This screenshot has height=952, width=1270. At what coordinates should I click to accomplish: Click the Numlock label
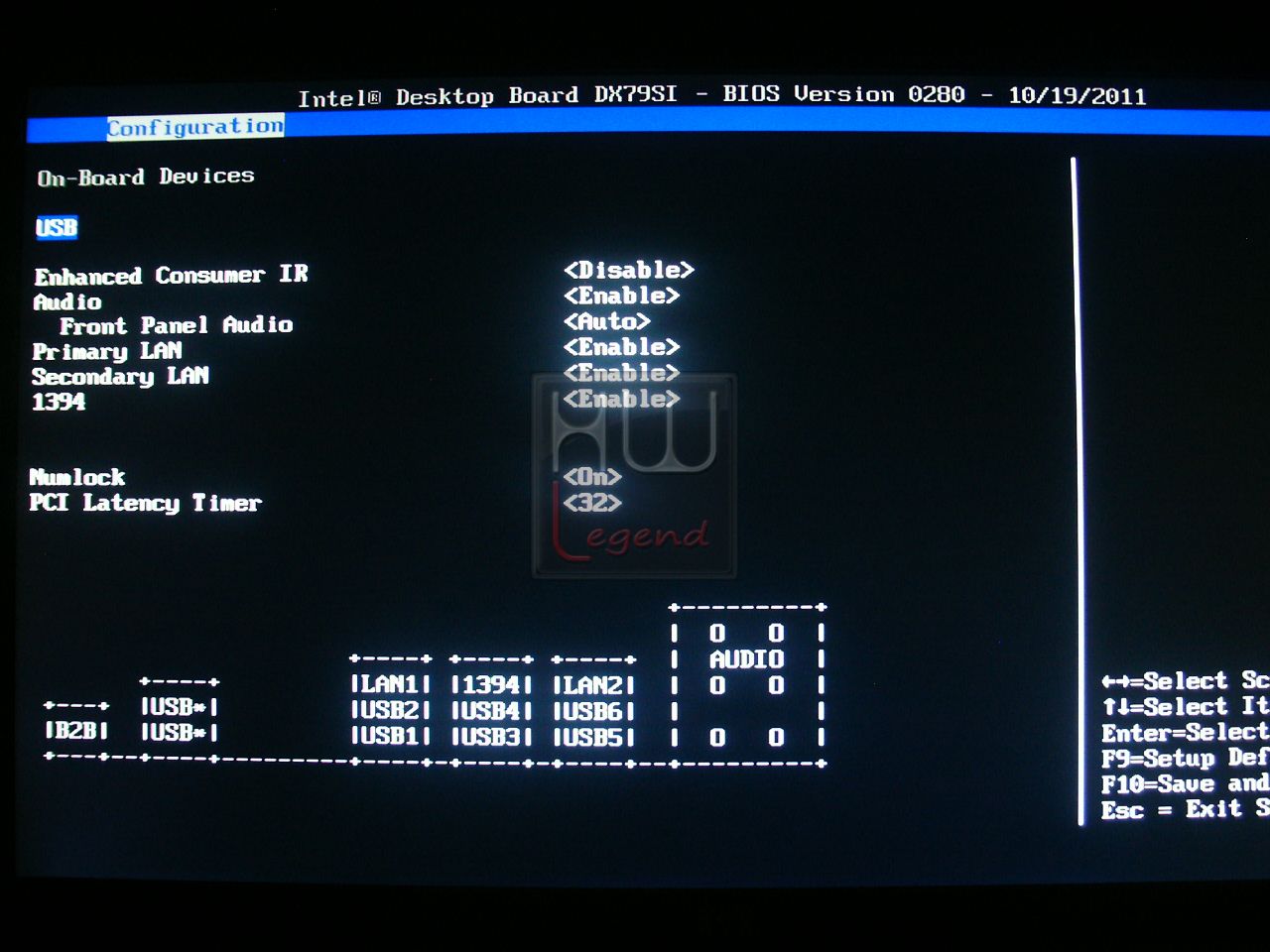tap(77, 477)
